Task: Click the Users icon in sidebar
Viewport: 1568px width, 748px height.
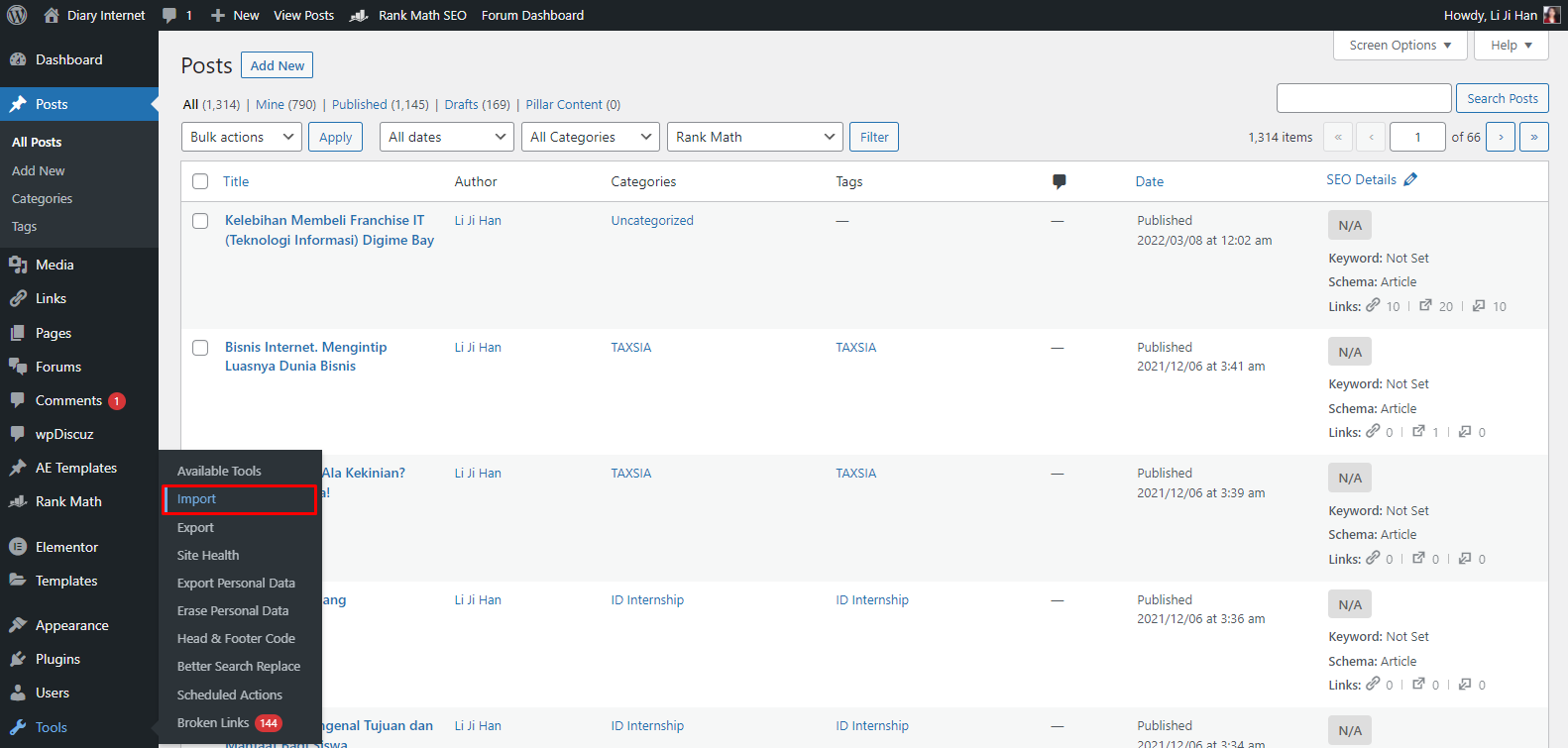Action: pos(18,693)
